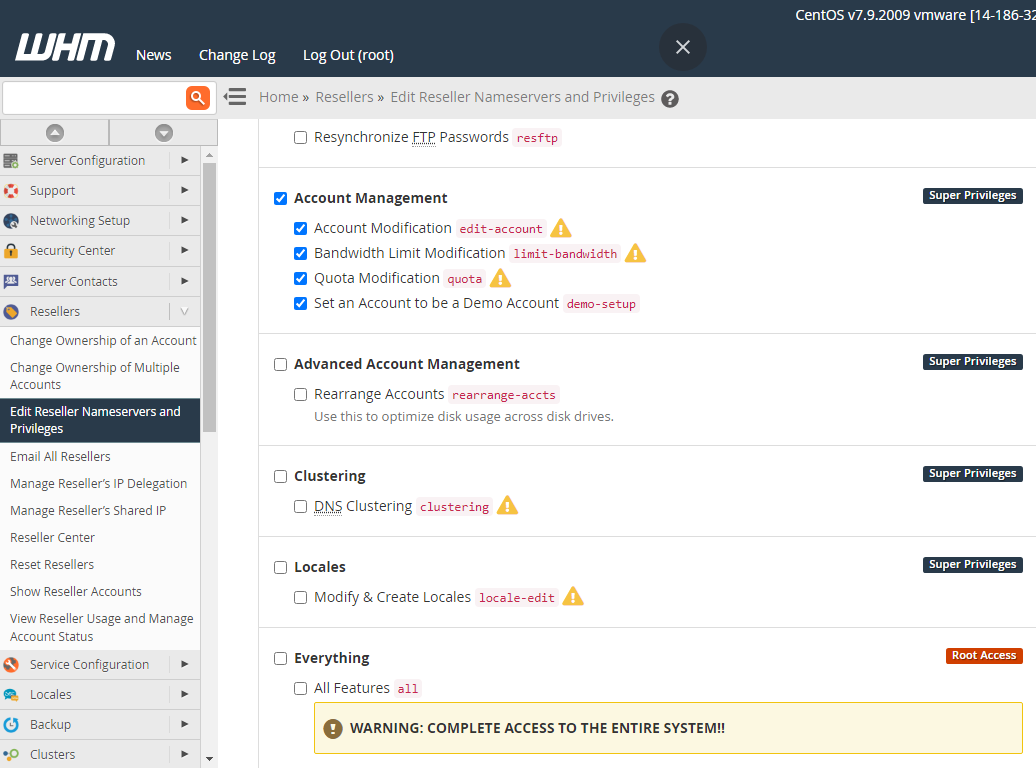Expand the Service Configuration sidebar section
The width and height of the screenshot is (1036, 768).
pos(90,664)
